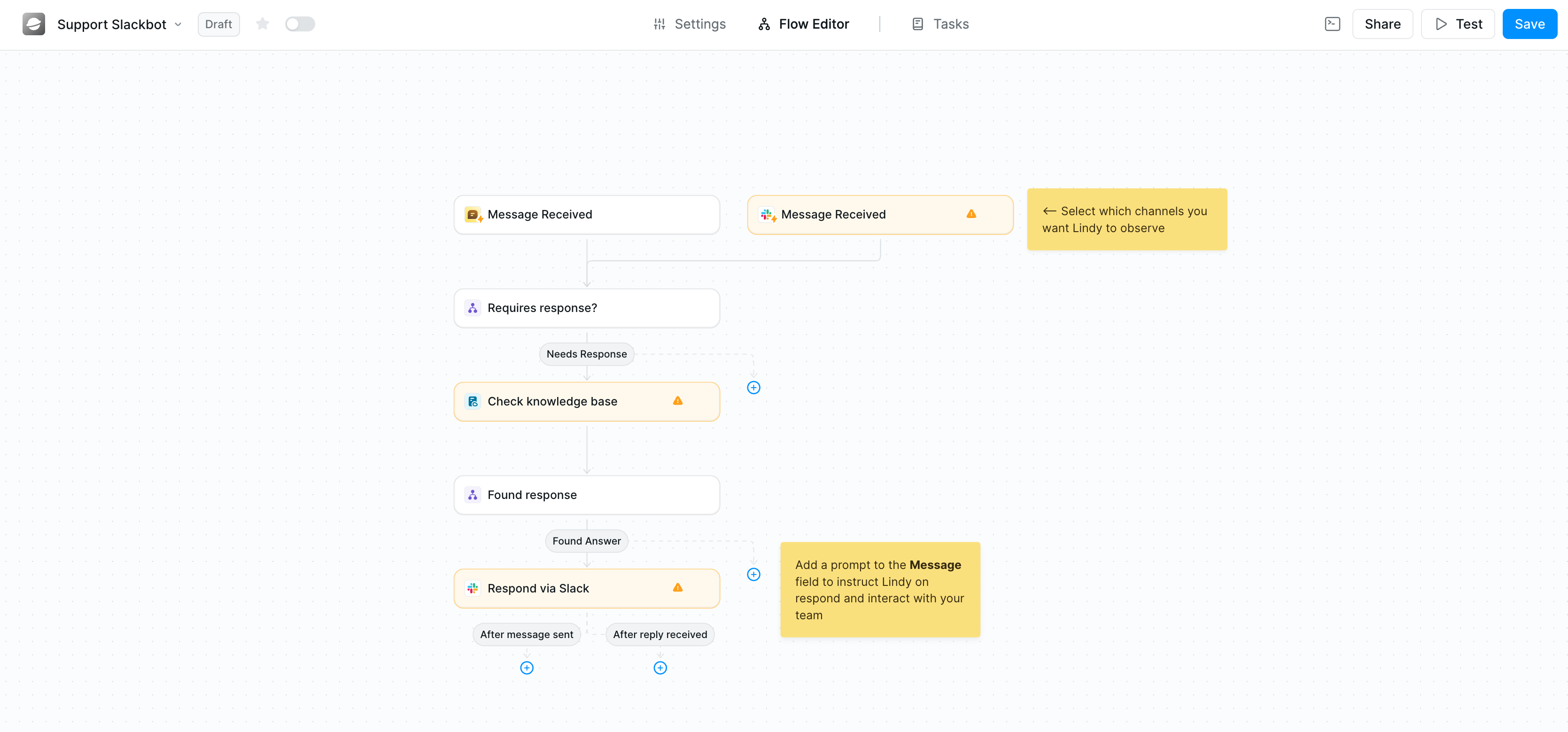Screen dimensions: 1568x732
Task: Click the Lindy logo icon
Action: point(34,24)
